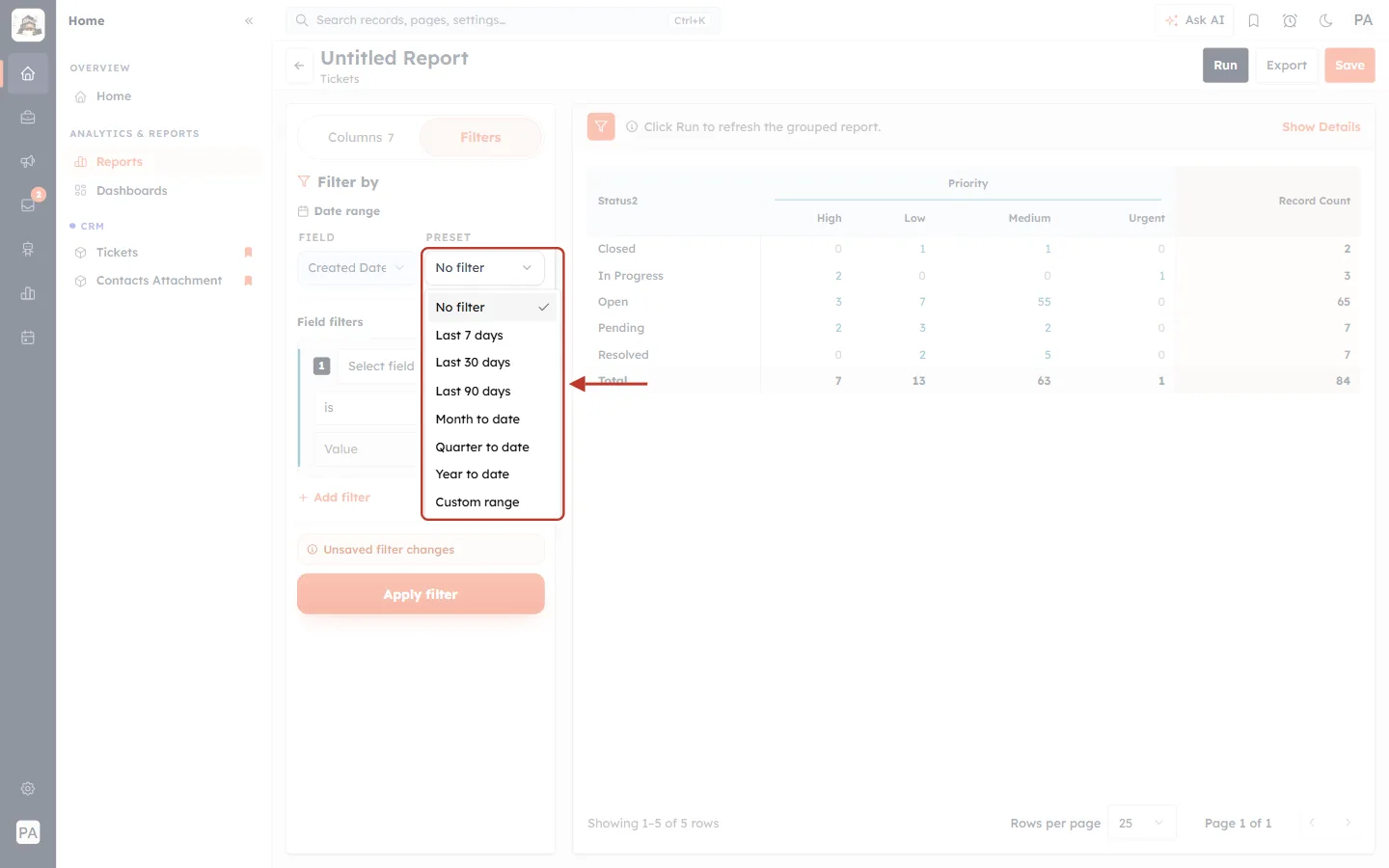Click the Save button
This screenshot has width=1389, height=868.
coord(1349,66)
